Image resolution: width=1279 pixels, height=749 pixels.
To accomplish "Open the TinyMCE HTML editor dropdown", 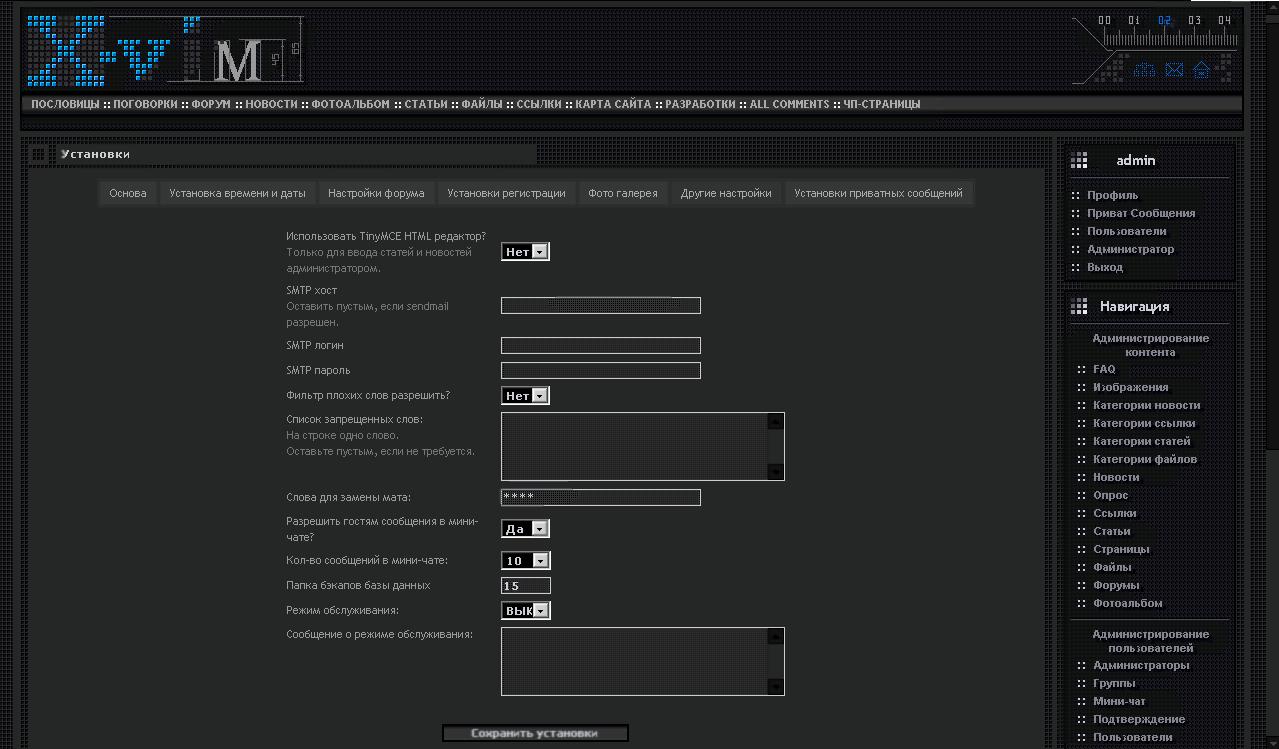I will tap(525, 252).
